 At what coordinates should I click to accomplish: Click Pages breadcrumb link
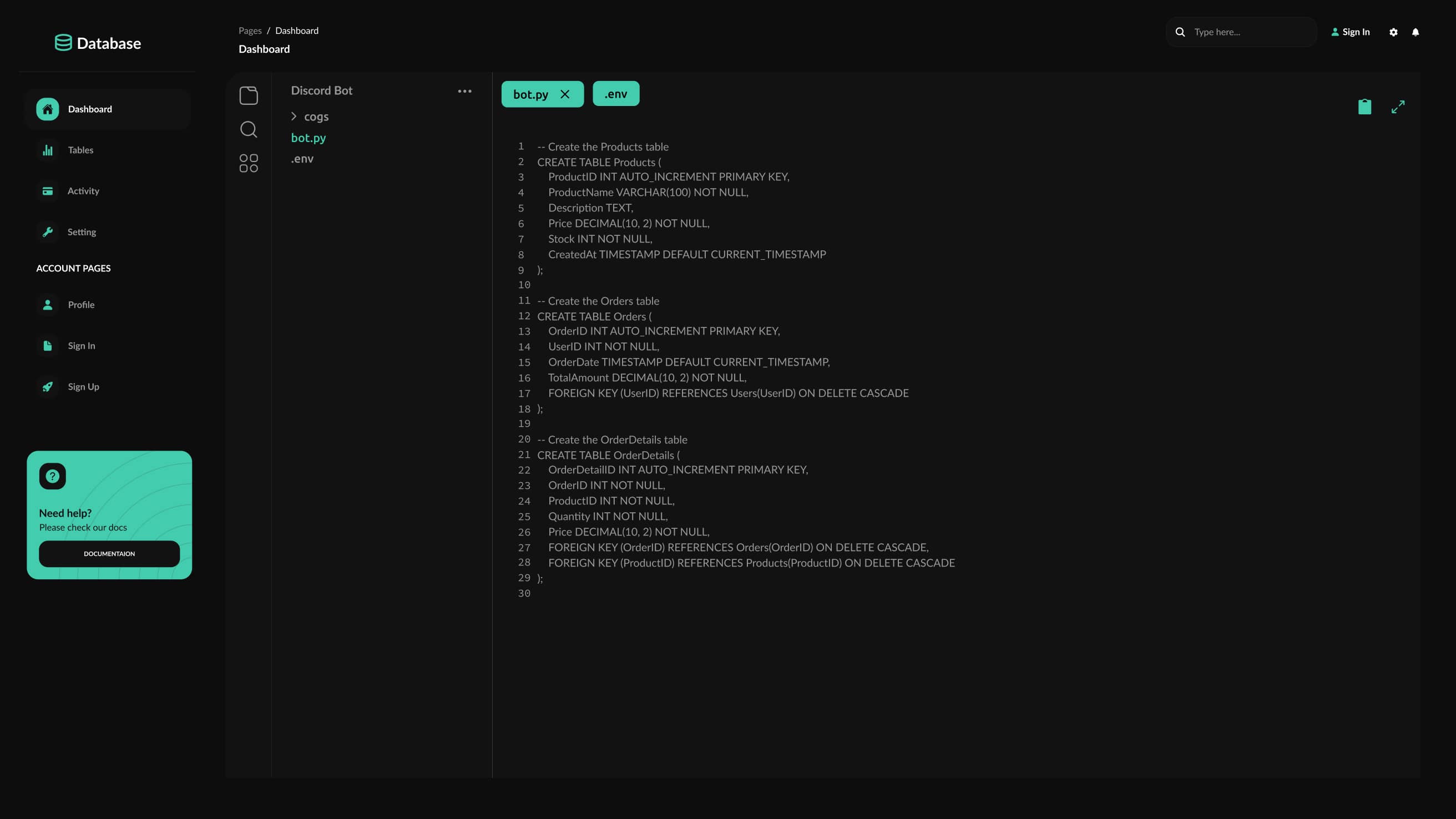click(250, 31)
